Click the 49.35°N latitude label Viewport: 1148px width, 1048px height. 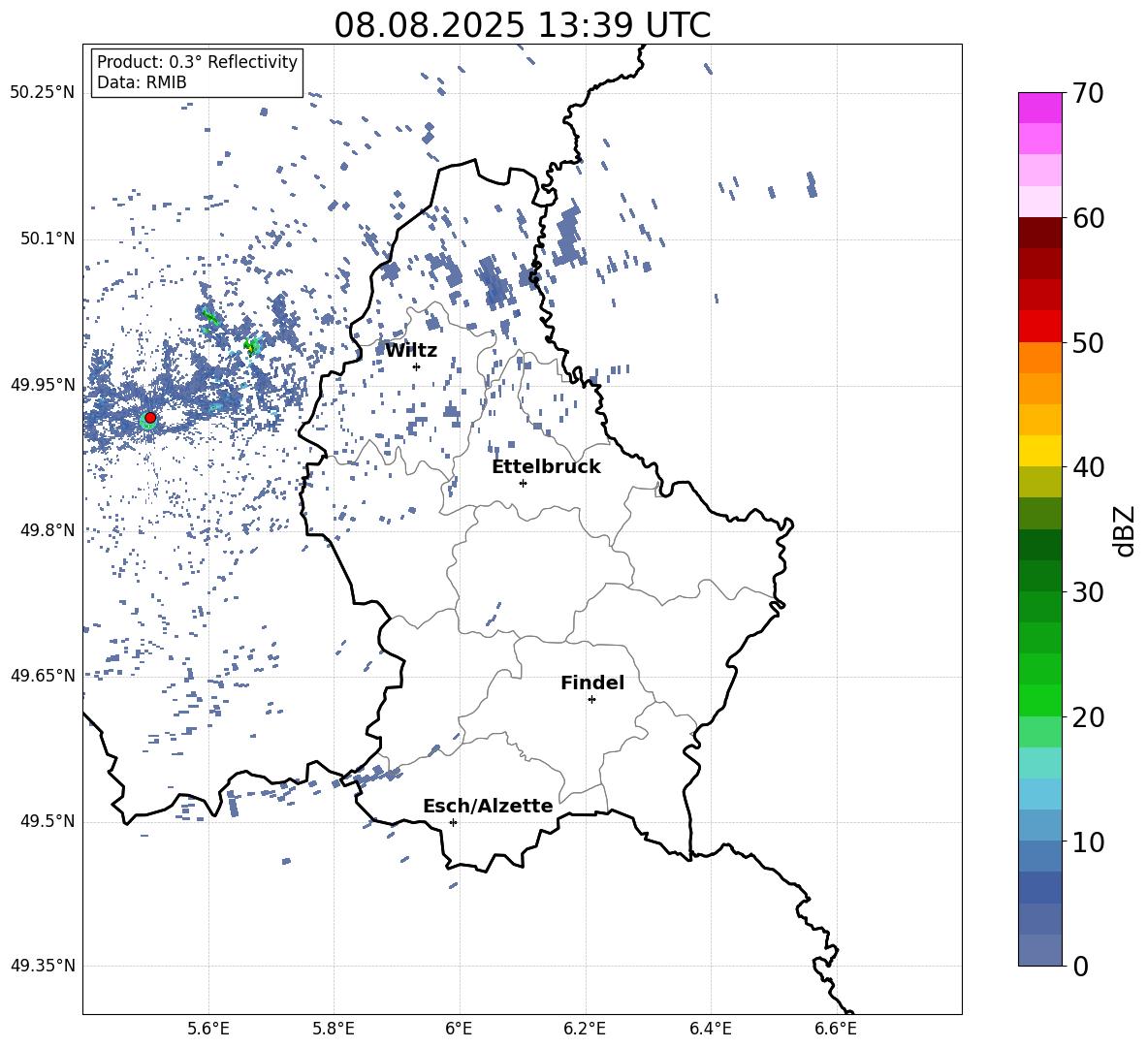click(43, 966)
